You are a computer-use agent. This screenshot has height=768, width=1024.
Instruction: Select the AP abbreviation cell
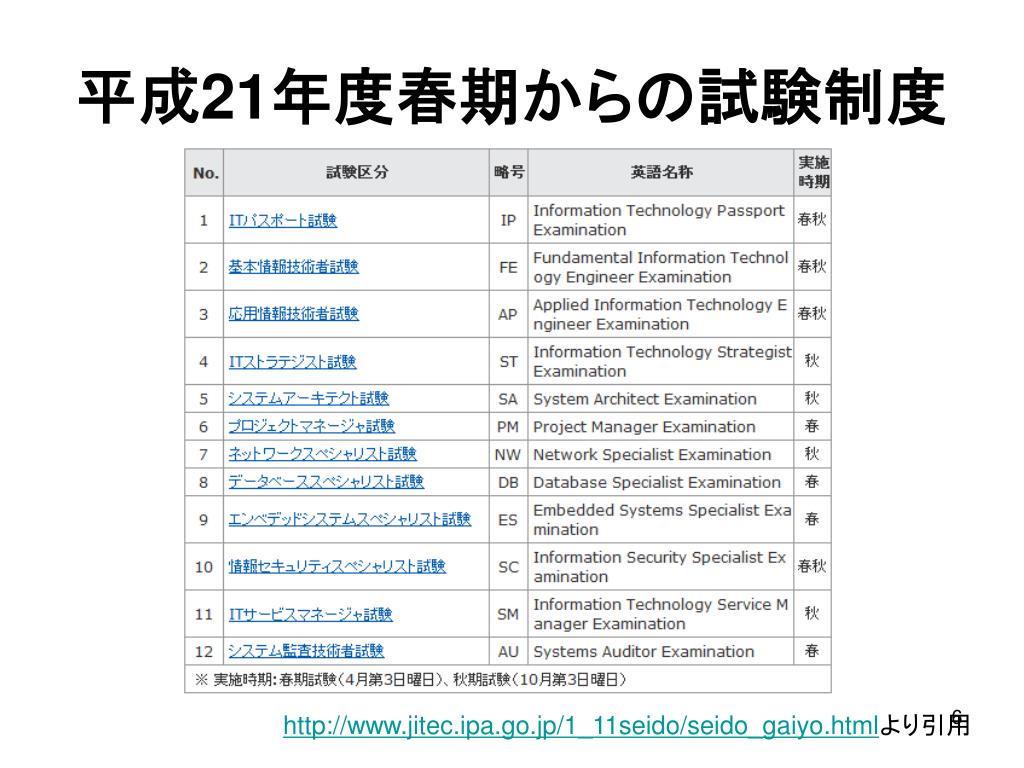(x=509, y=315)
